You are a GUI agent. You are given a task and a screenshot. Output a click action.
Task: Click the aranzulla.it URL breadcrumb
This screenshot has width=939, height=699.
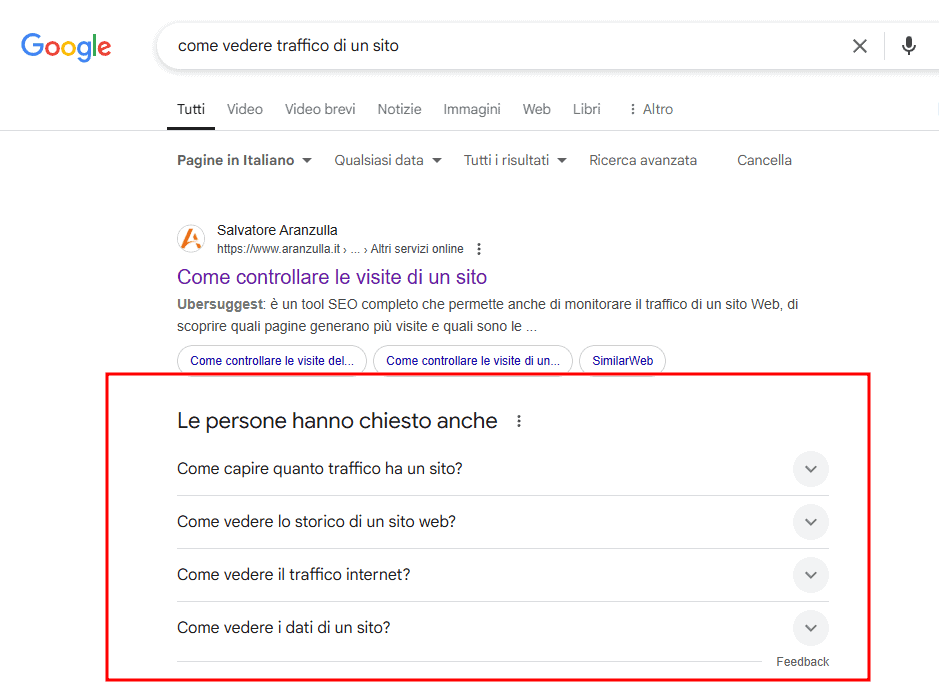click(340, 249)
